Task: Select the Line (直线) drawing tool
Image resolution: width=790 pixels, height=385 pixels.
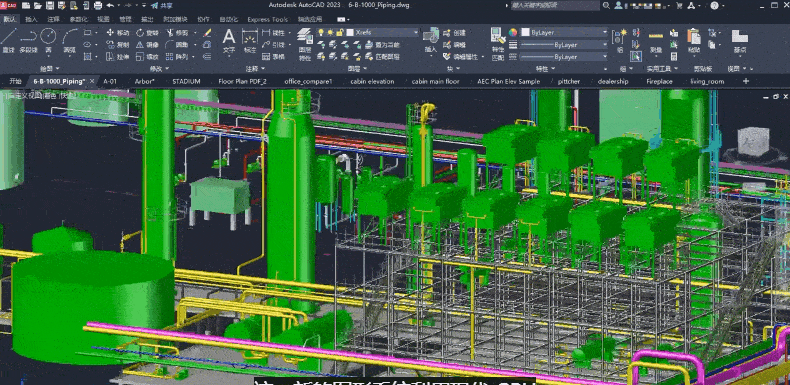Action: [x=9, y=40]
